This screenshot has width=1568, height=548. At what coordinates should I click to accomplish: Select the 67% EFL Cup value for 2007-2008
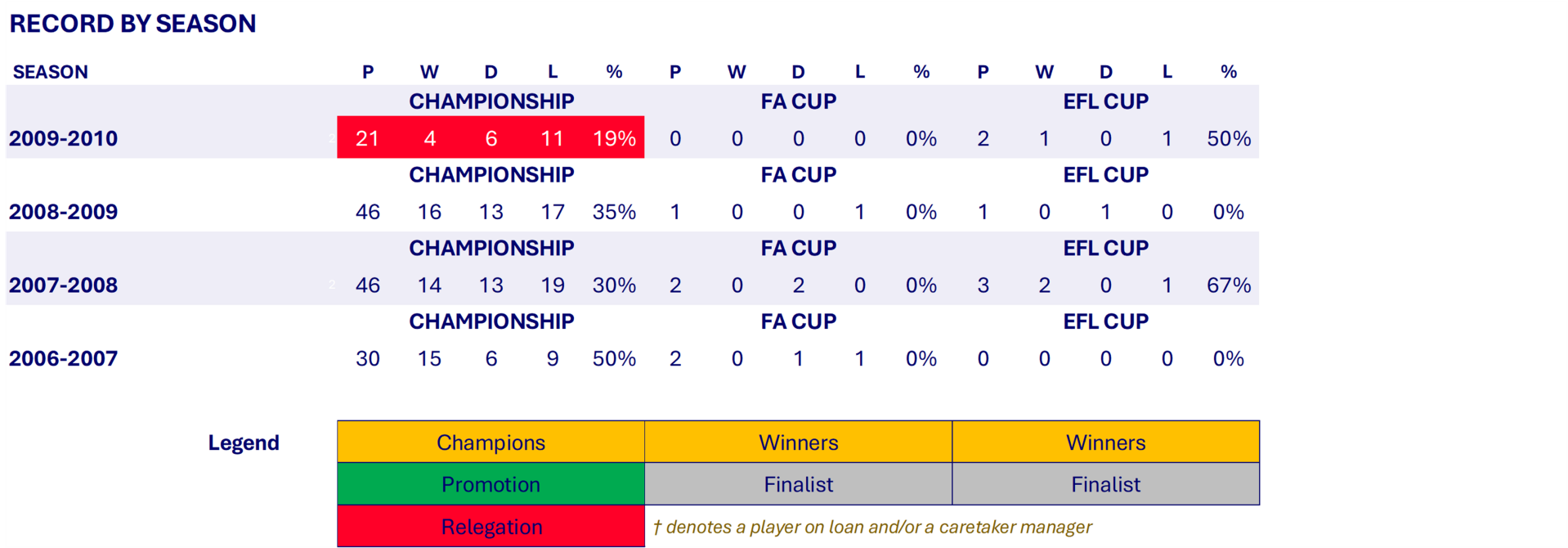tap(1228, 285)
